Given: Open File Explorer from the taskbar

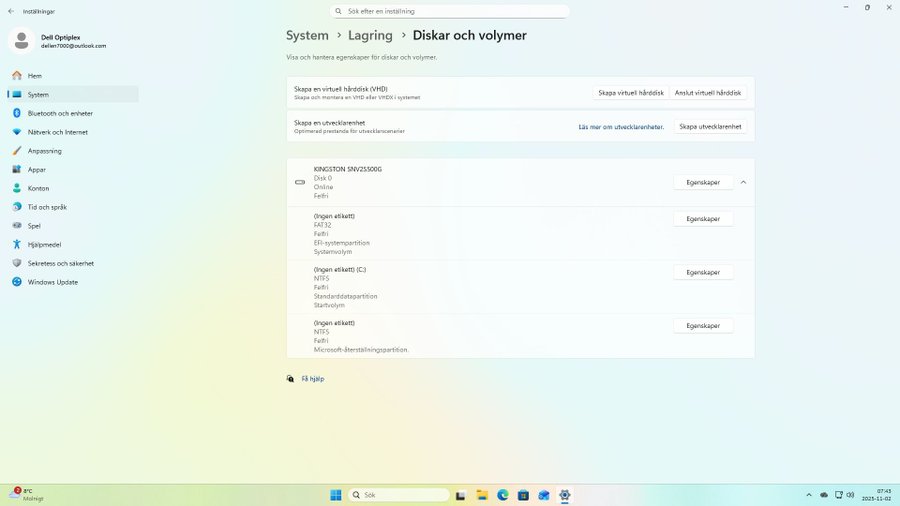Looking at the screenshot, I should click(x=482, y=495).
